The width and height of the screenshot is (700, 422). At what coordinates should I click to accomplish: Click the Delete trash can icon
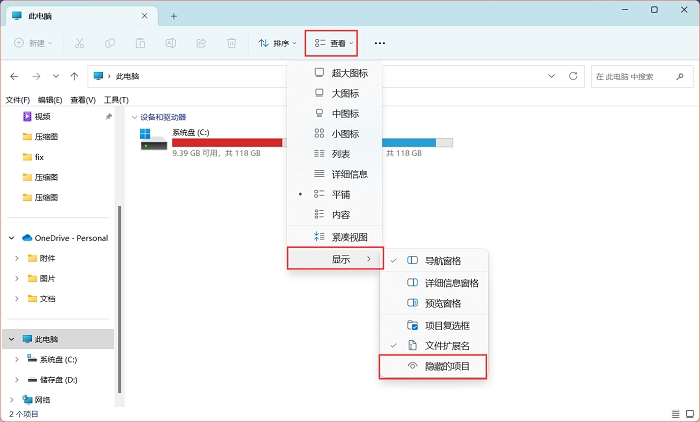point(231,43)
